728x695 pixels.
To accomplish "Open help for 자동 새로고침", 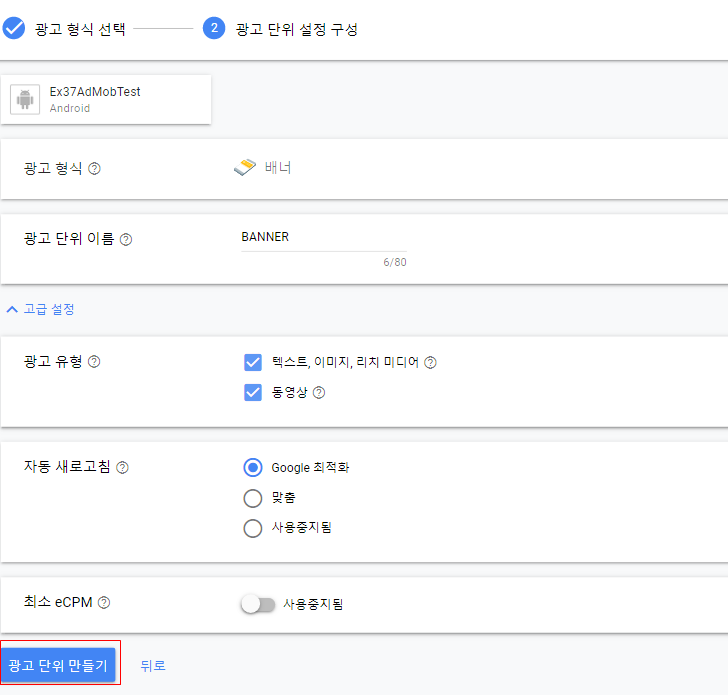I will pos(122,467).
